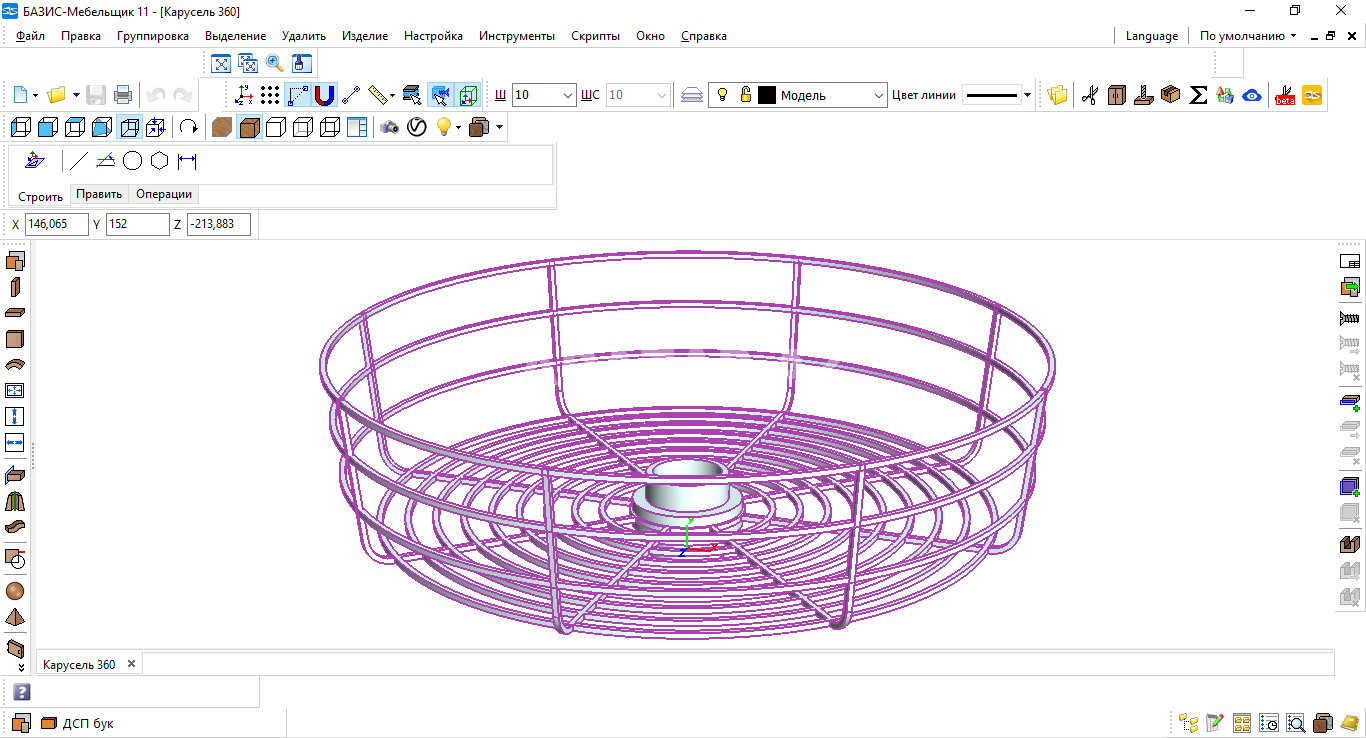Select the blue dimension tool
This screenshot has width=1366, height=738.
186,161
